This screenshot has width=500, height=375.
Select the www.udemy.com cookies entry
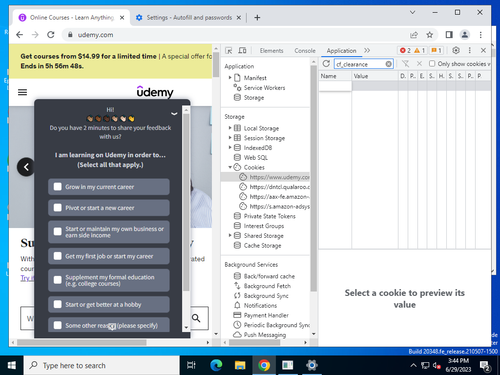tap(275, 177)
